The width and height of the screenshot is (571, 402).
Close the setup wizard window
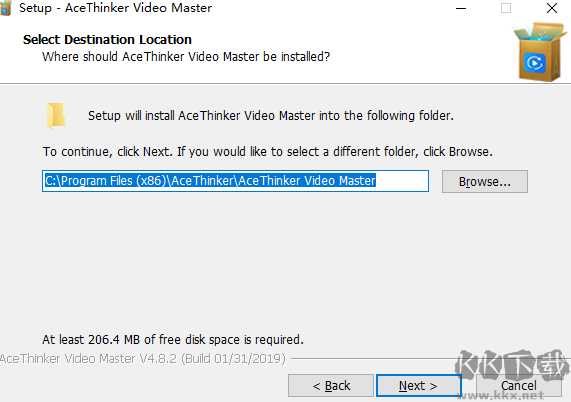[x=552, y=8]
